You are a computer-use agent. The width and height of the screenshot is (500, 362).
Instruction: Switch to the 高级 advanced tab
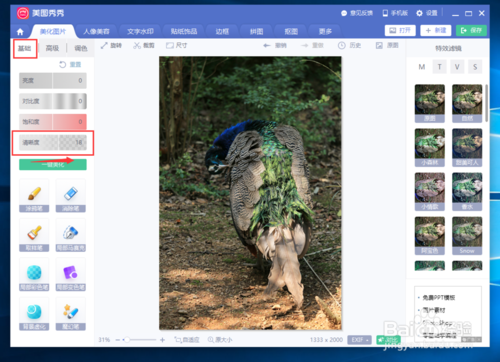52,48
